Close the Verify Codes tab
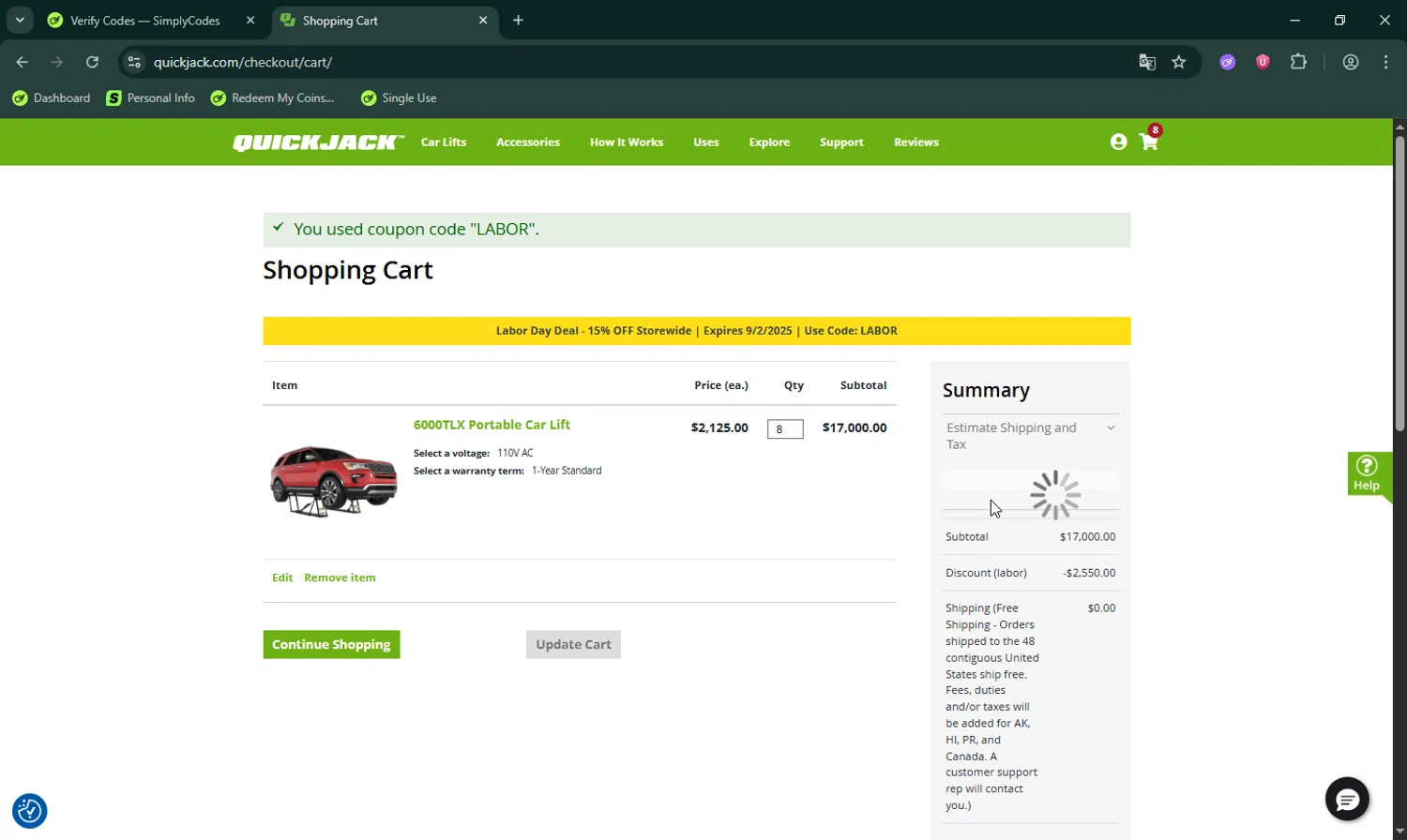The height and width of the screenshot is (840, 1407). [x=250, y=20]
